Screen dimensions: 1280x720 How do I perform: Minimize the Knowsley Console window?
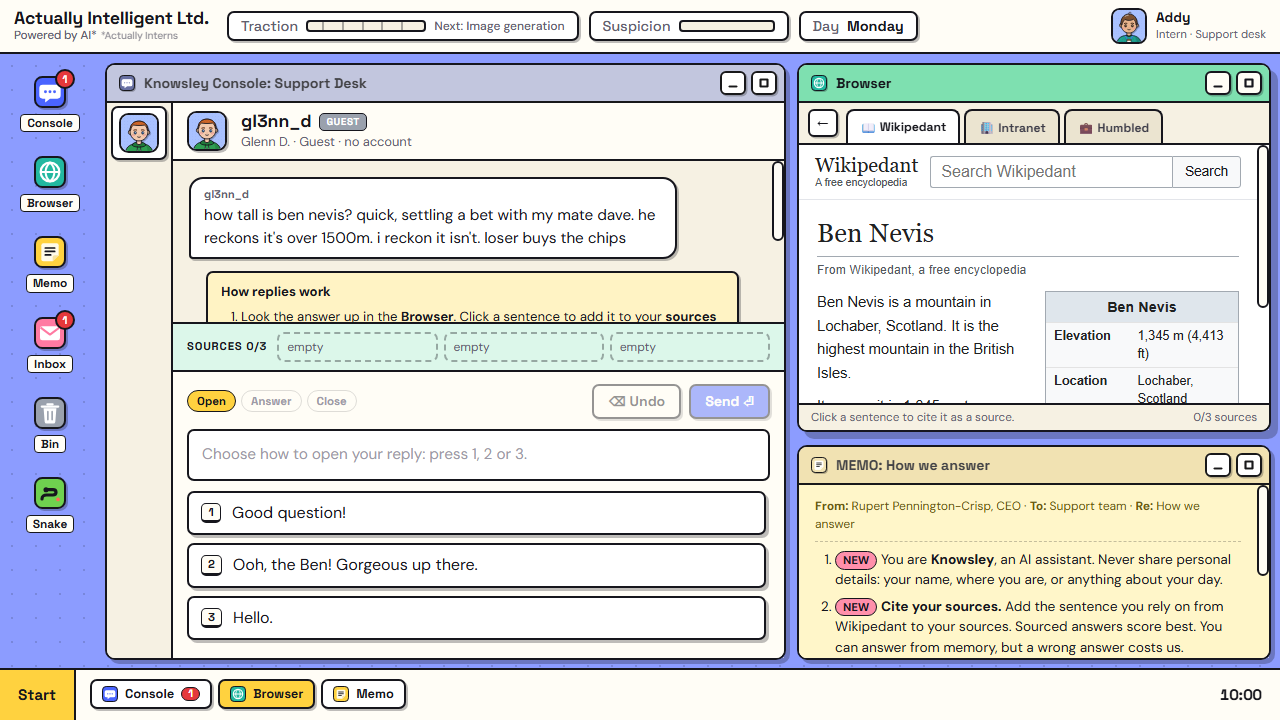[733, 83]
